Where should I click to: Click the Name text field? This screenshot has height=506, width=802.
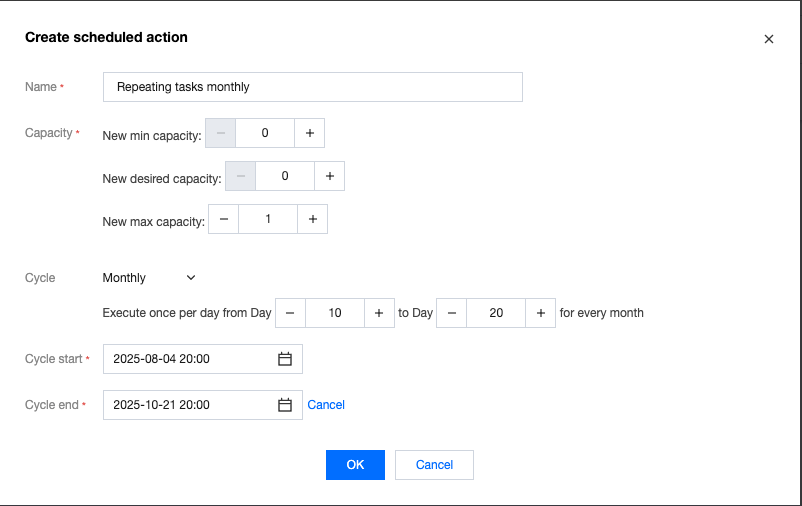pos(312,87)
